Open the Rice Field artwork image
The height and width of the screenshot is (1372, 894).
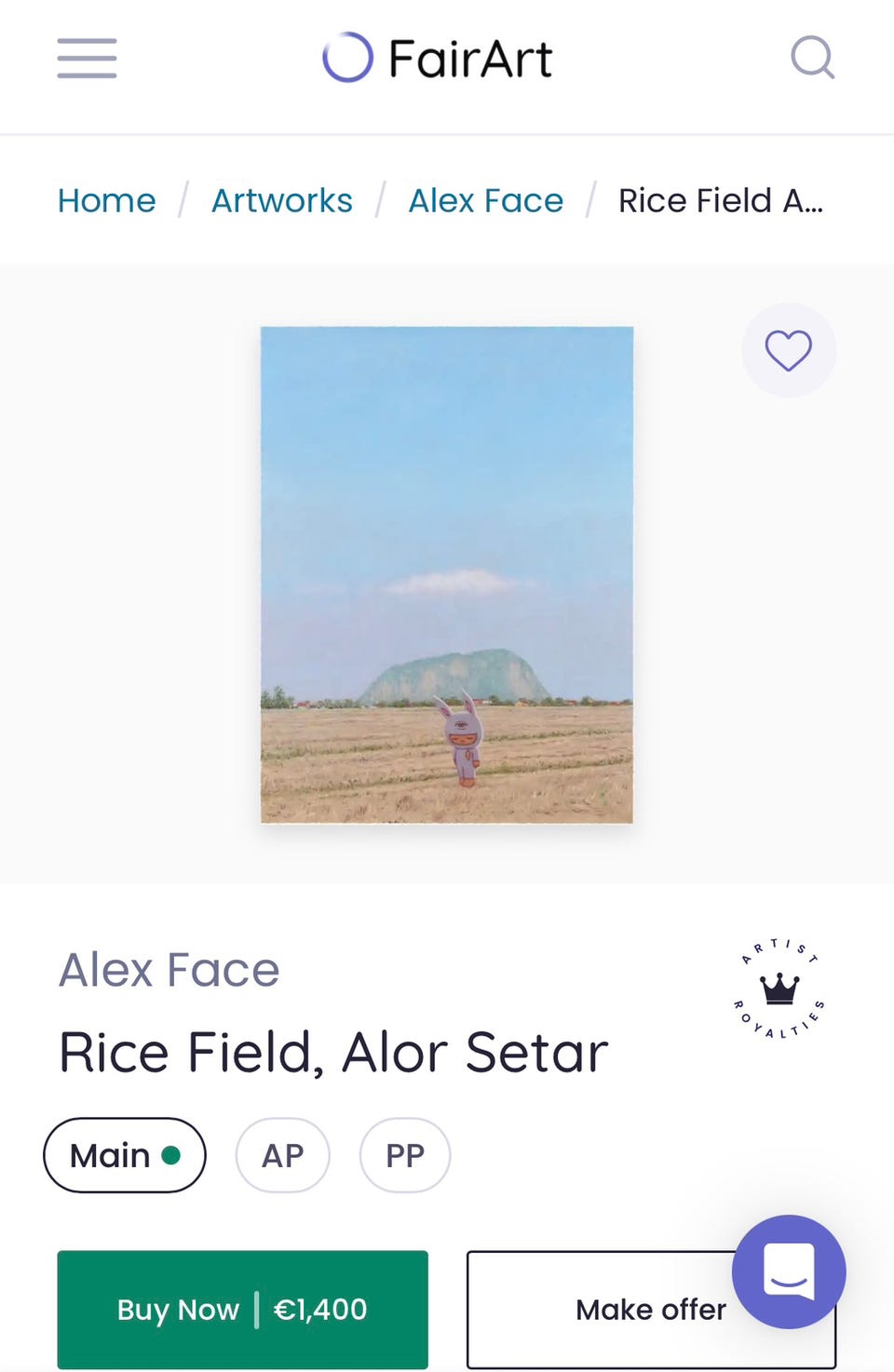[446, 574]
